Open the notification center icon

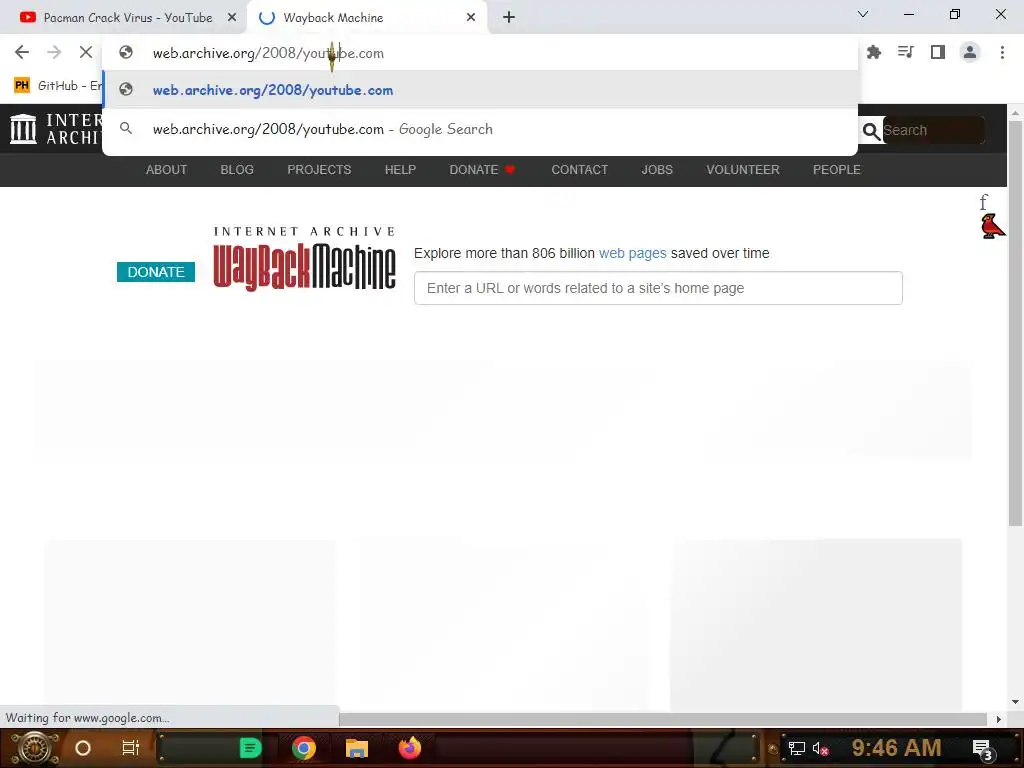(983, 749)
